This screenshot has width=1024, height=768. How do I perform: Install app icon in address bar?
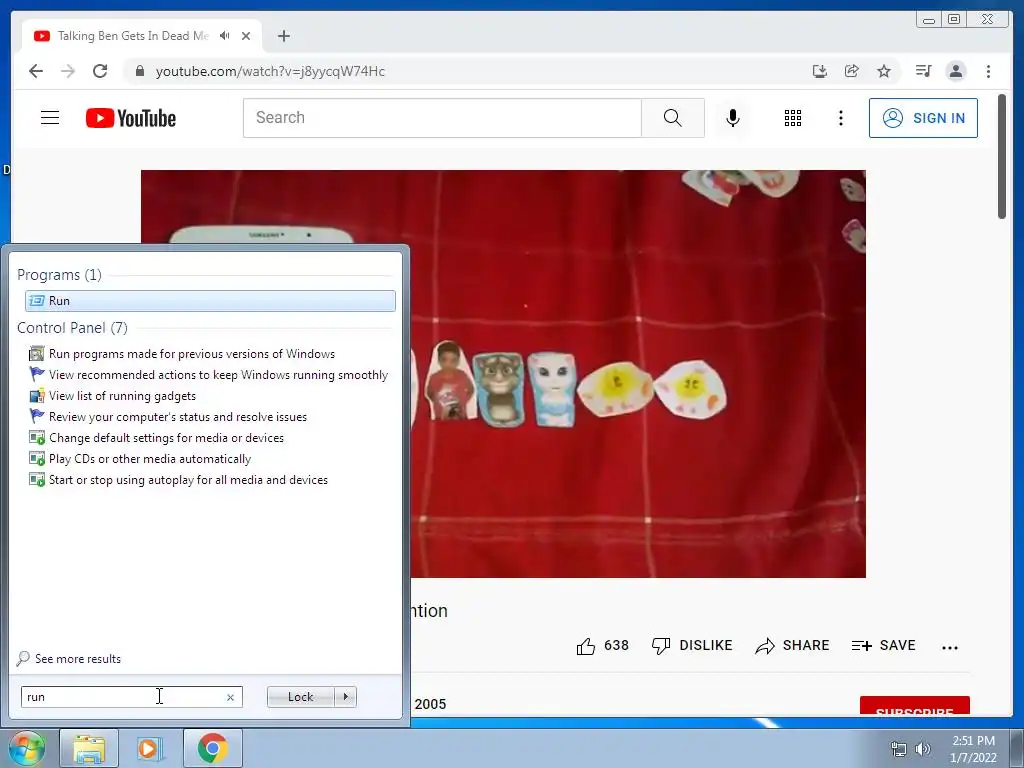click(x=820, y=71)
